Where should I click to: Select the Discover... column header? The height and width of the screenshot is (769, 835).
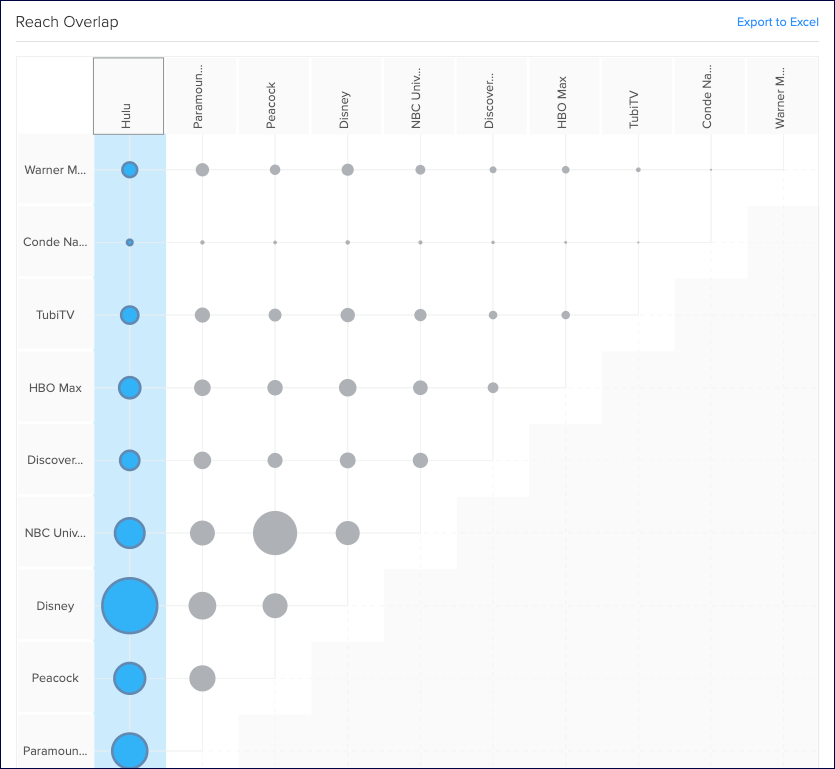point(492,96)
